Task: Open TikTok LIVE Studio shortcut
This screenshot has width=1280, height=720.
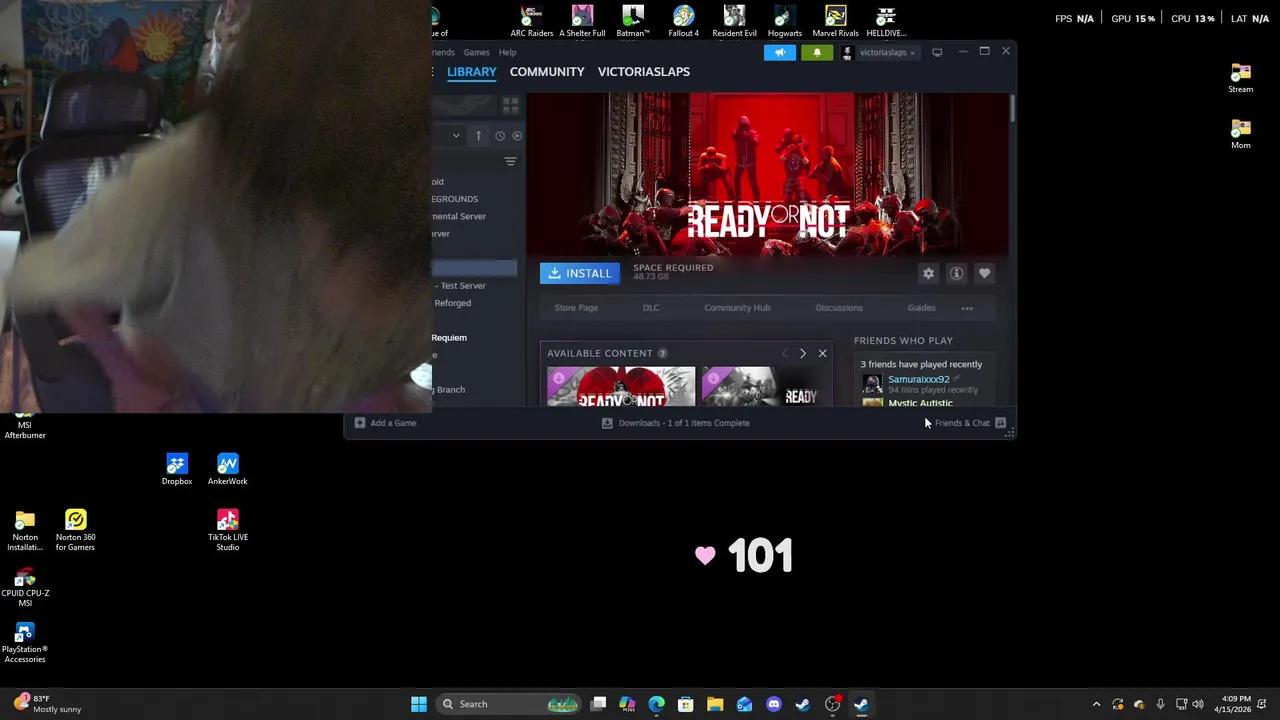Action: click(227, 531)
